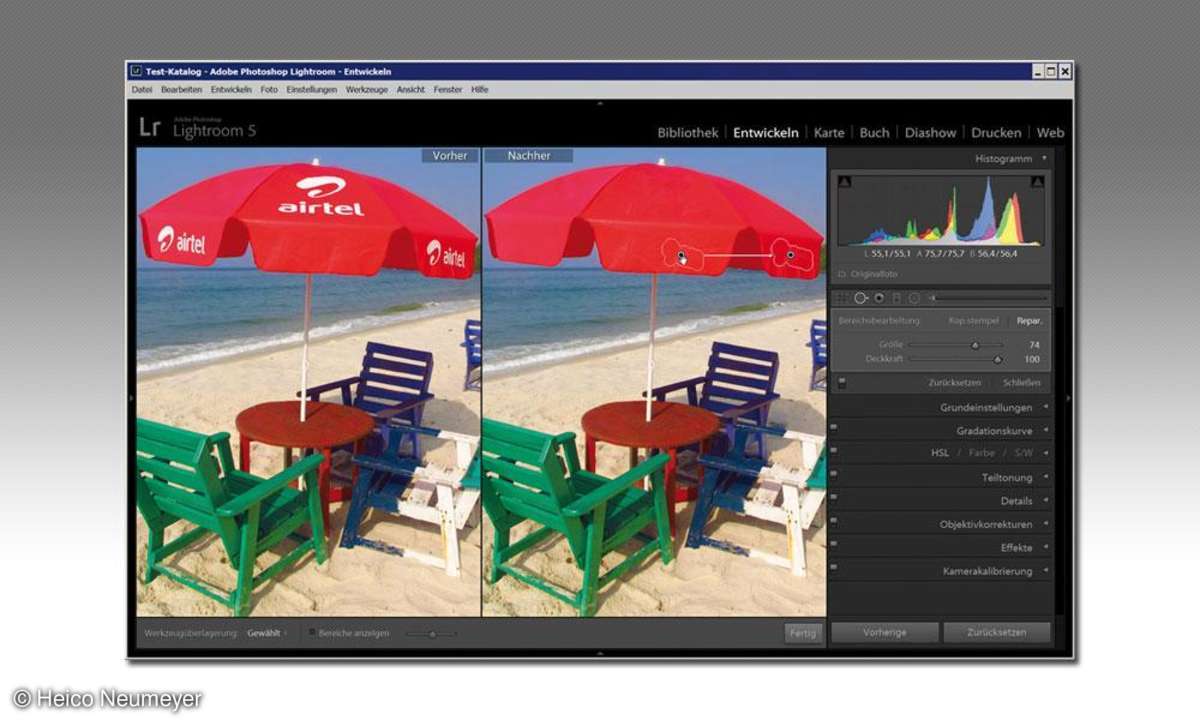This screenshot has height=720, width=1200.
Task: Expand the Details panel
Action: point(1046,500)
